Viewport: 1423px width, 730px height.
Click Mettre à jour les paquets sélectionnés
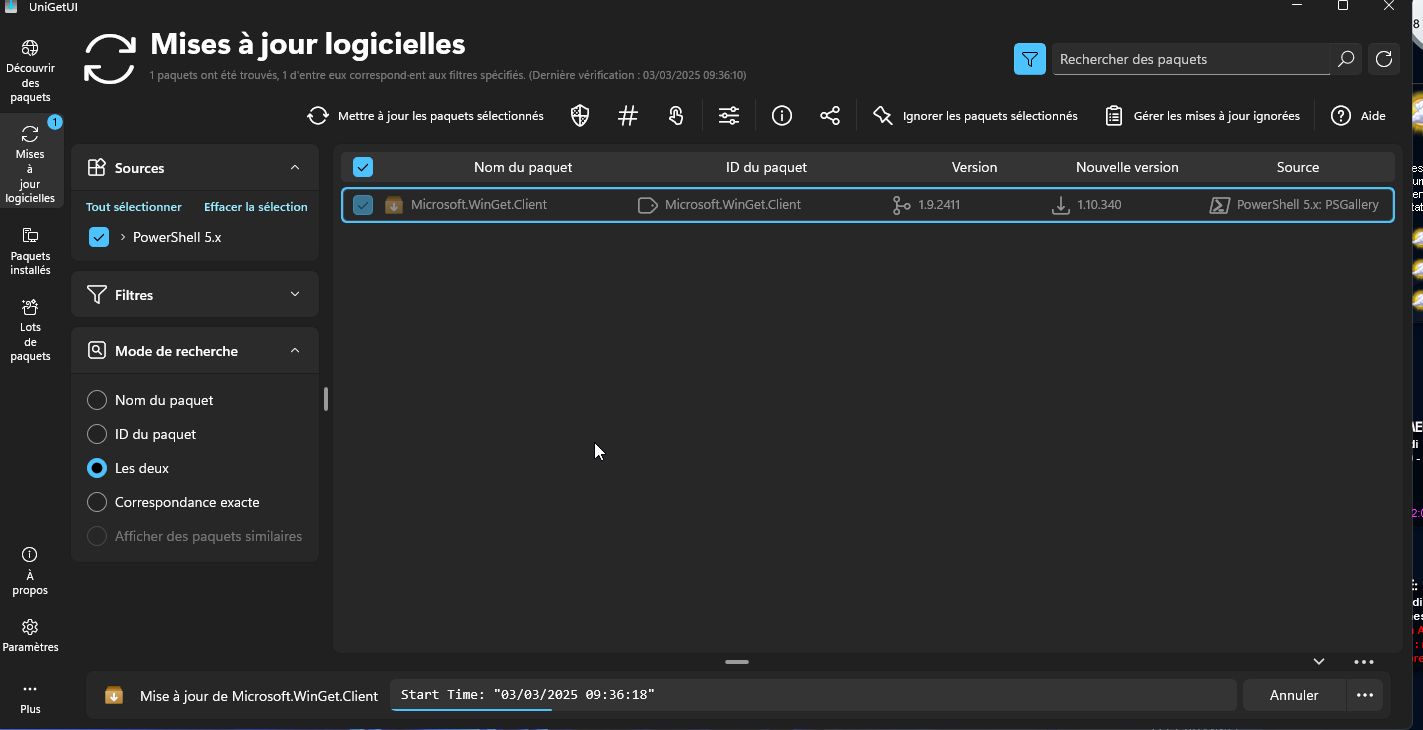(x=425, y=116)
